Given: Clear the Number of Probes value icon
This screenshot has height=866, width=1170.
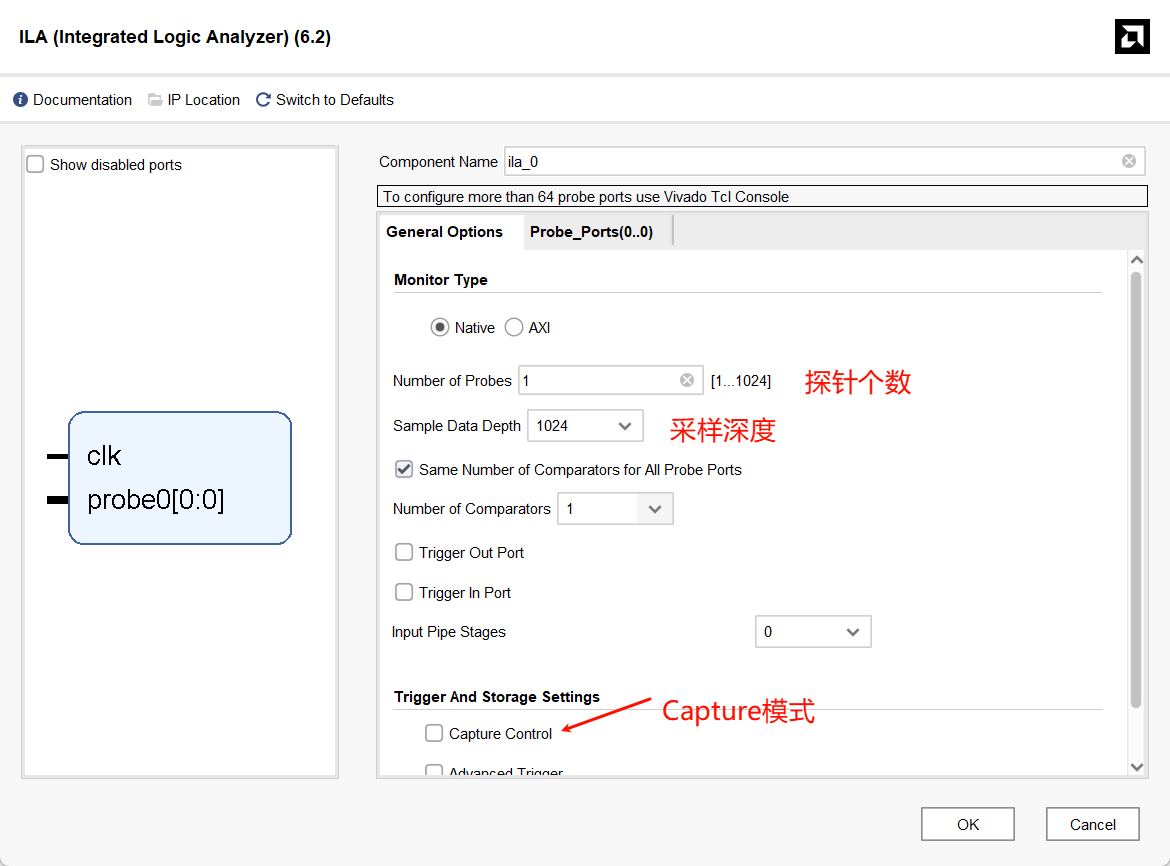Looking at the screenshot, I should (687, 380).
